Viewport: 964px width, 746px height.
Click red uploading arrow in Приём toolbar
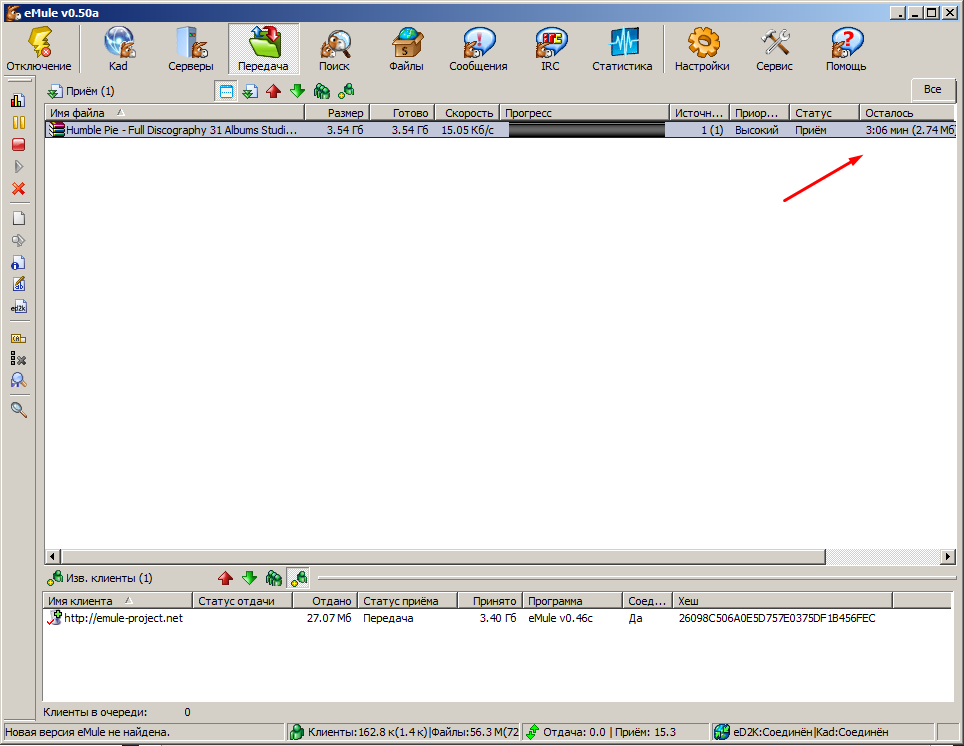274,92
